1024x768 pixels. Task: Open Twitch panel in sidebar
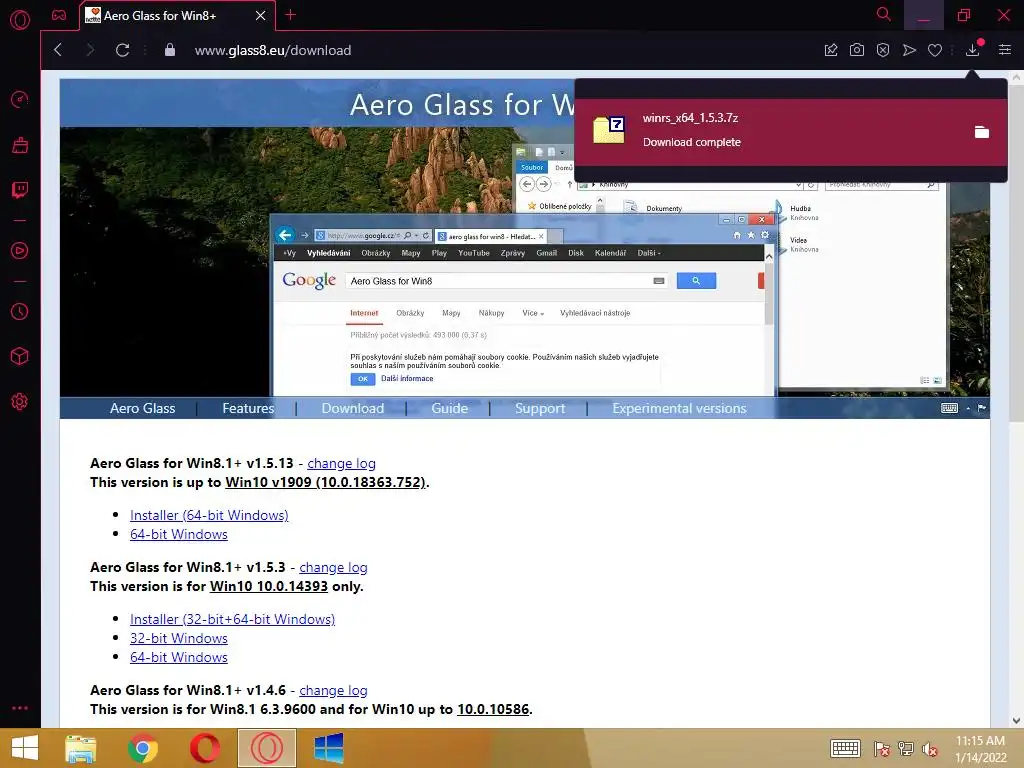point(20,190)
